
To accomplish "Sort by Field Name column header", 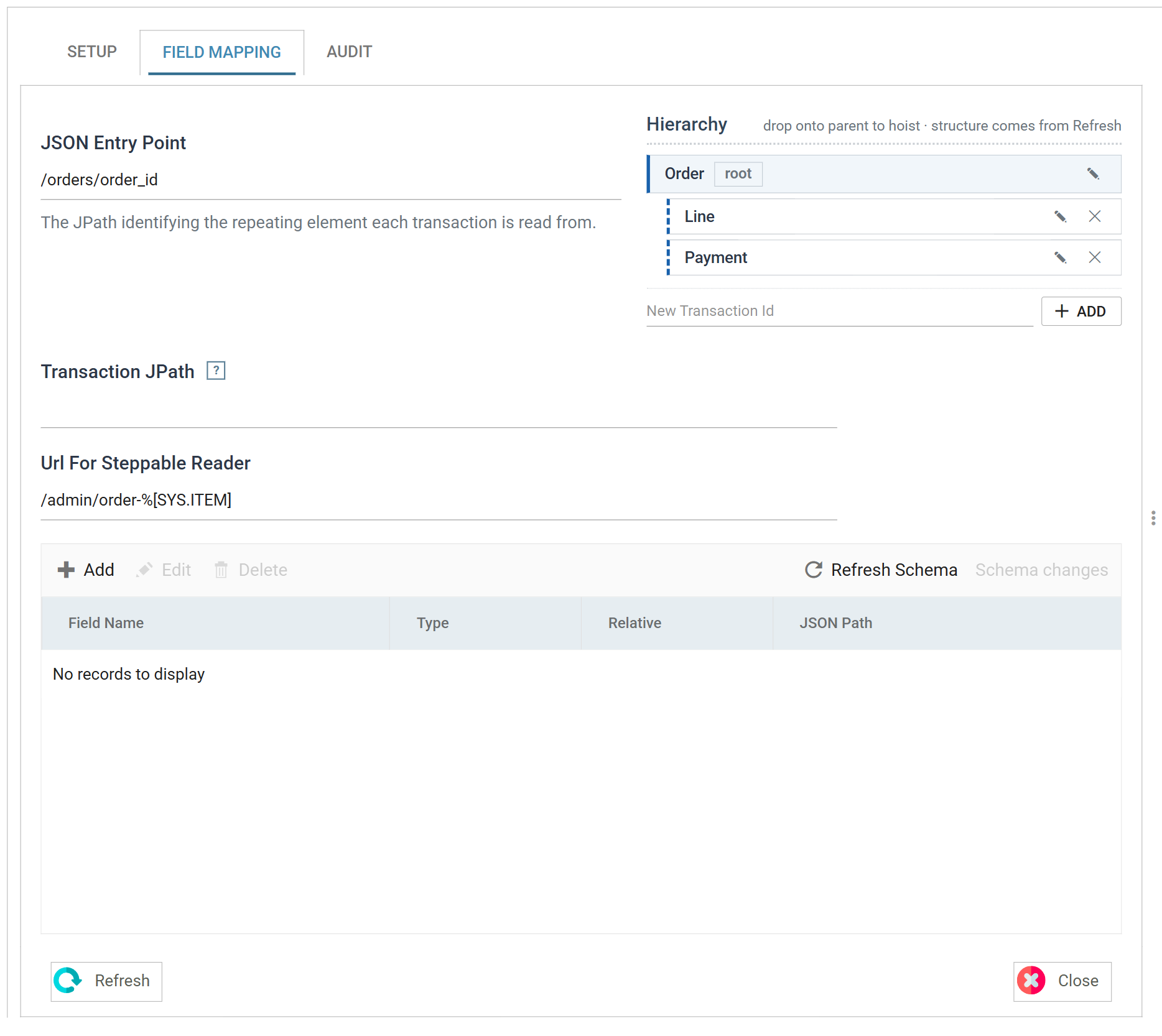I will (x=215, y=623).
